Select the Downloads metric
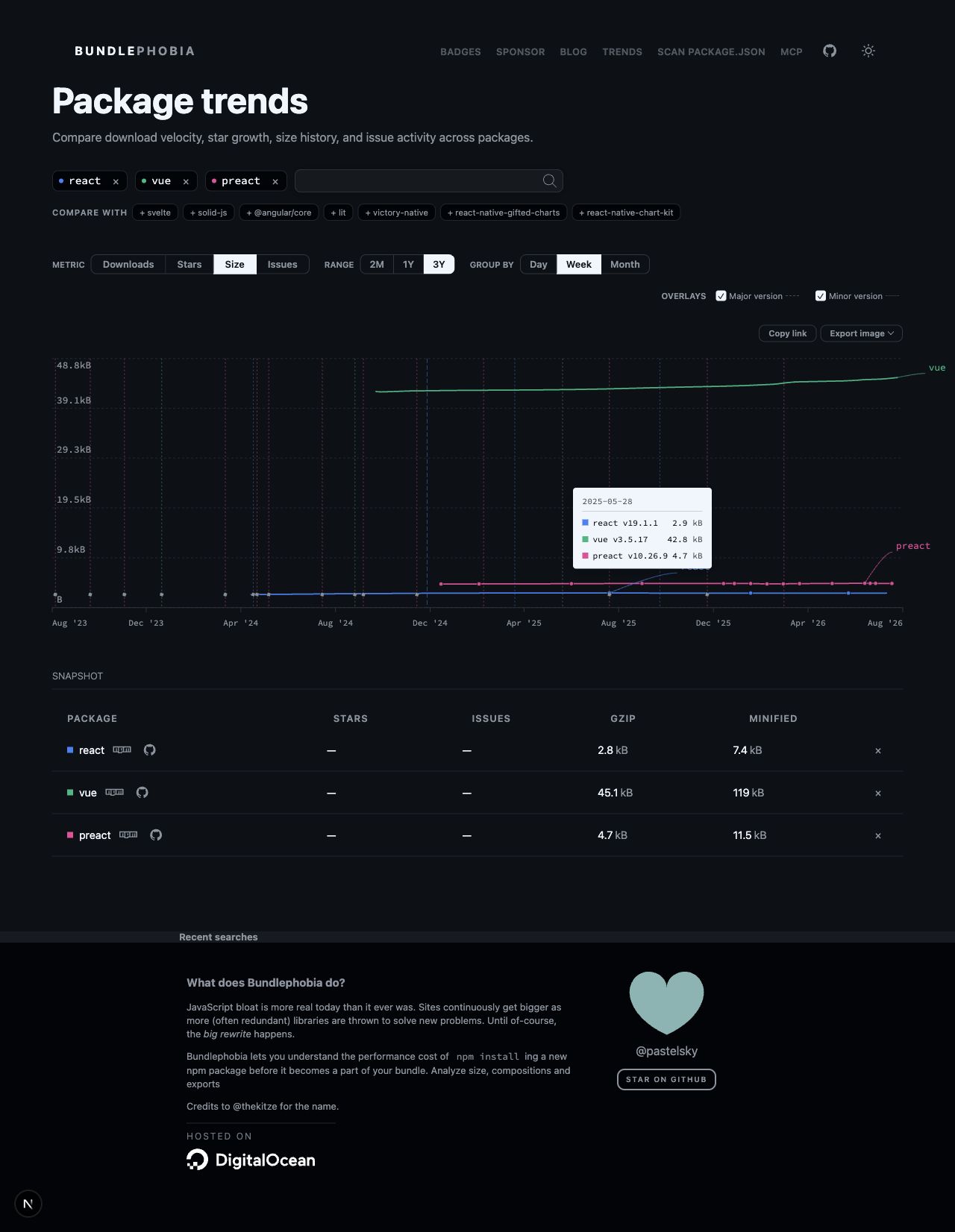The height and width of the screenshot is (1232, 955). tap(128, 264)
